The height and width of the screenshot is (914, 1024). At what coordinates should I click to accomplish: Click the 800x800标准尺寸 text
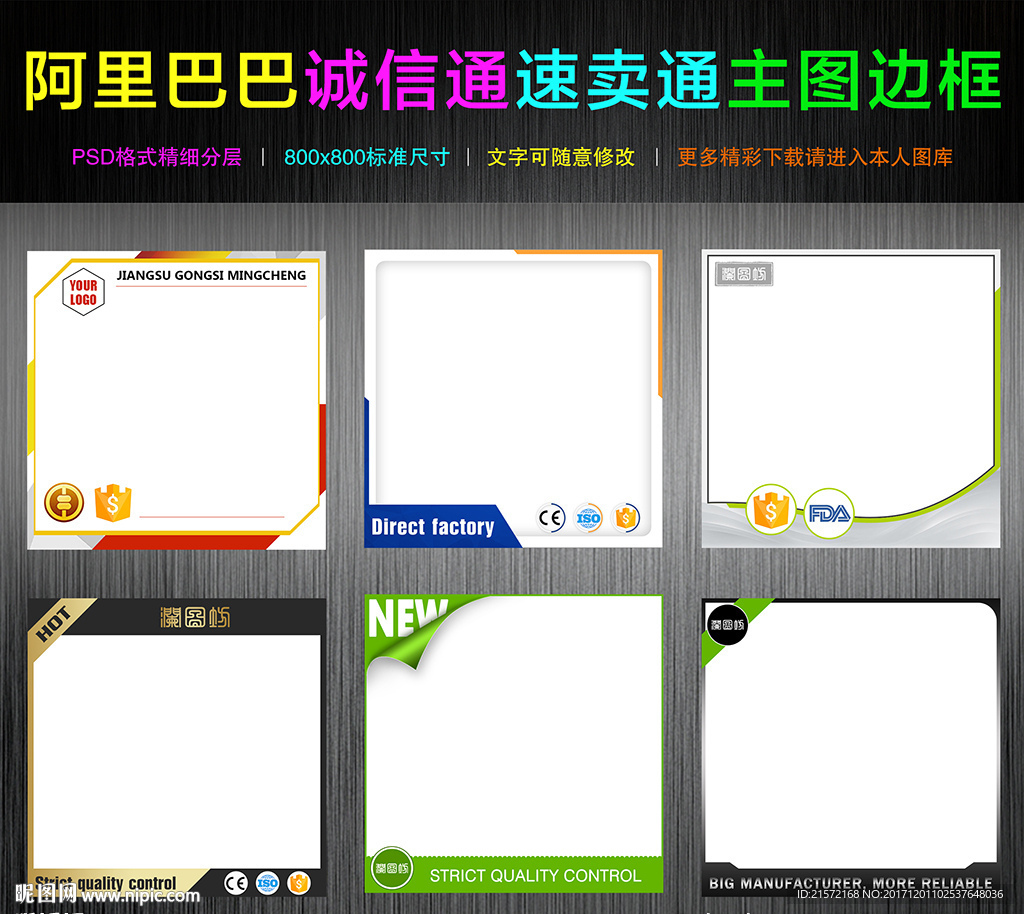[x=367, y=157]
